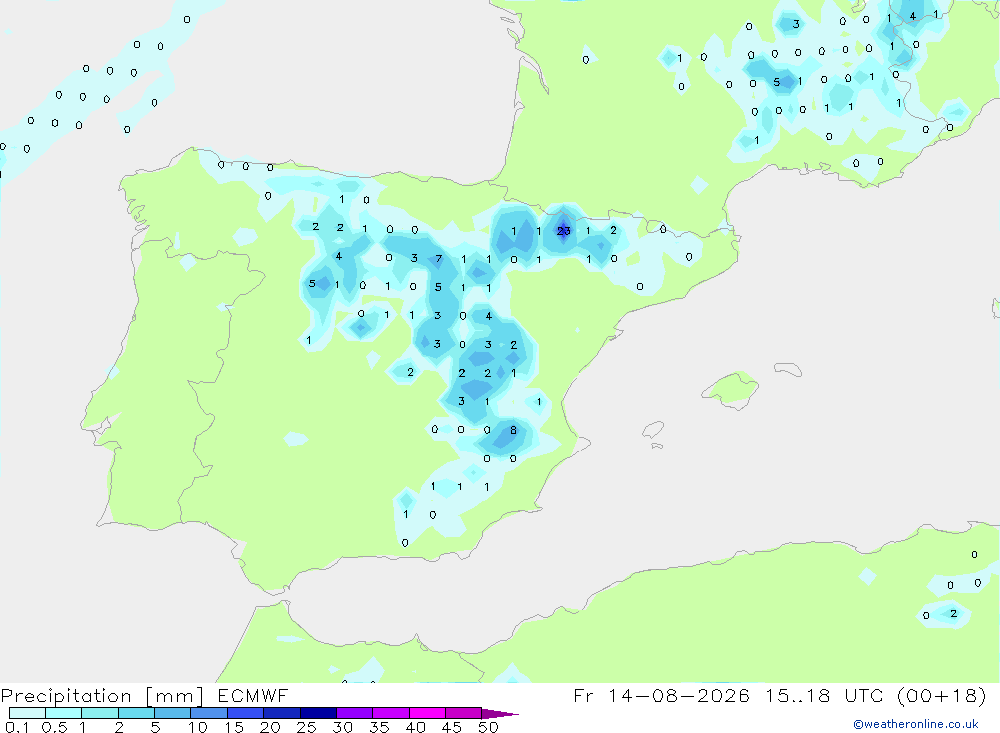1000x733 pixels.
Task: Select the lightest cyan 0.1–0.5 legend swatch
Action: 27,713
